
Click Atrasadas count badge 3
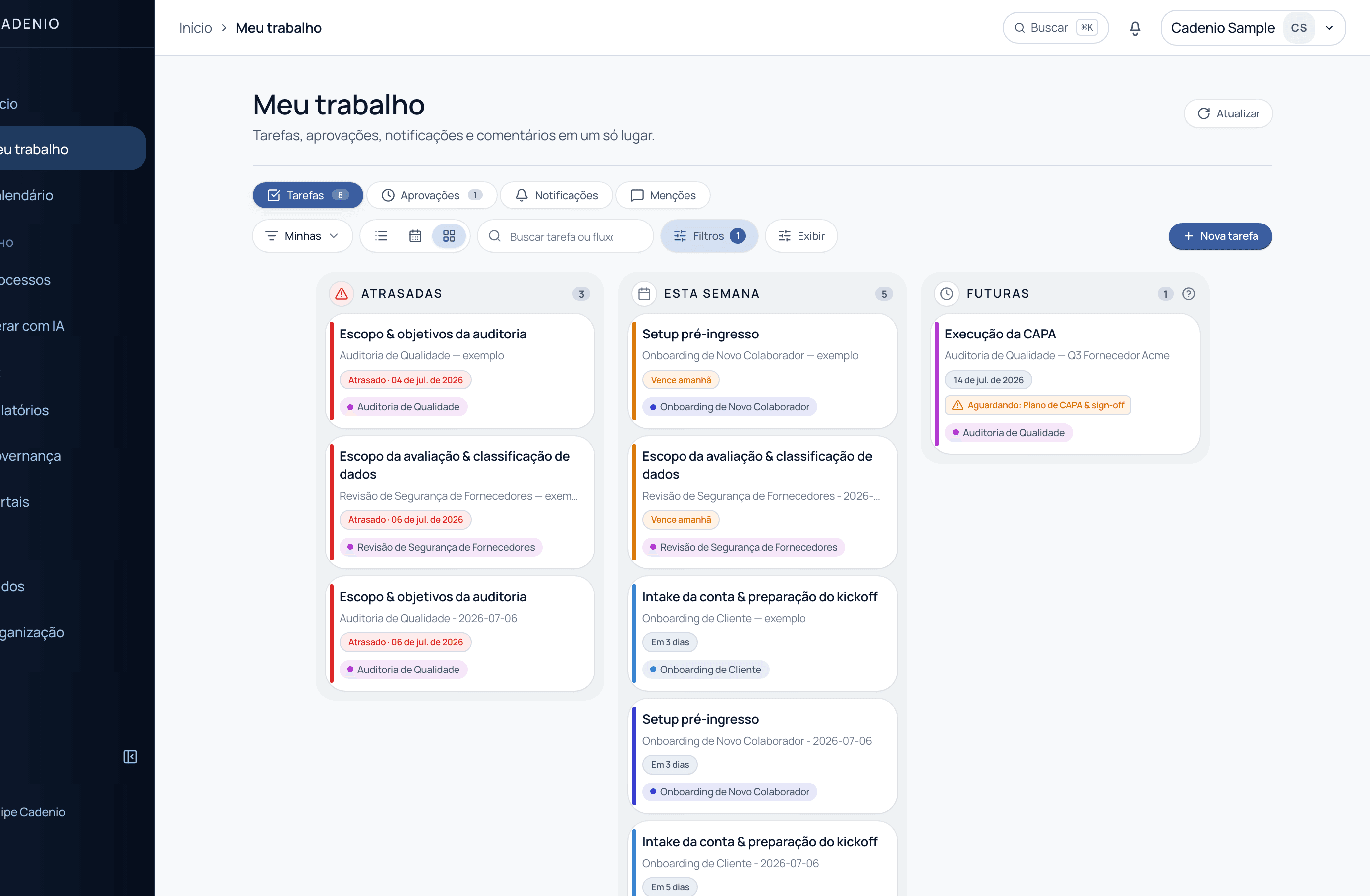pyautogui.click(x=581, y=294)
